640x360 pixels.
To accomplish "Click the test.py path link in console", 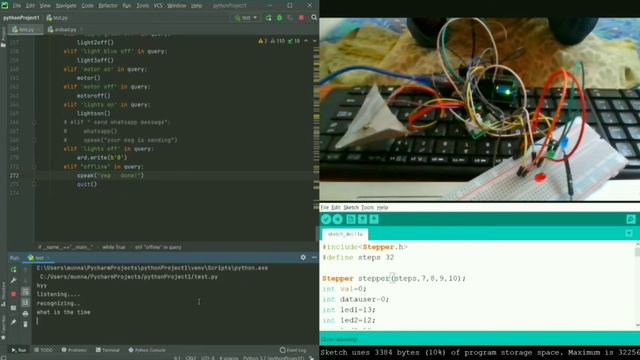I will [129, 277].
